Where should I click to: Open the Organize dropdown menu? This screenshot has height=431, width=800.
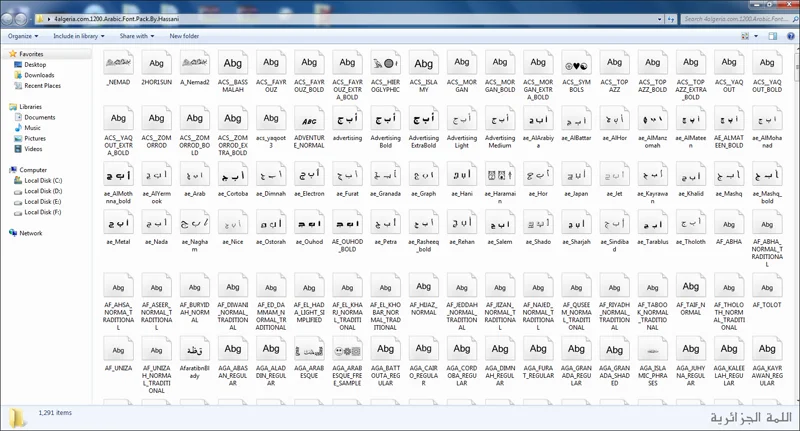click(24, 36)
